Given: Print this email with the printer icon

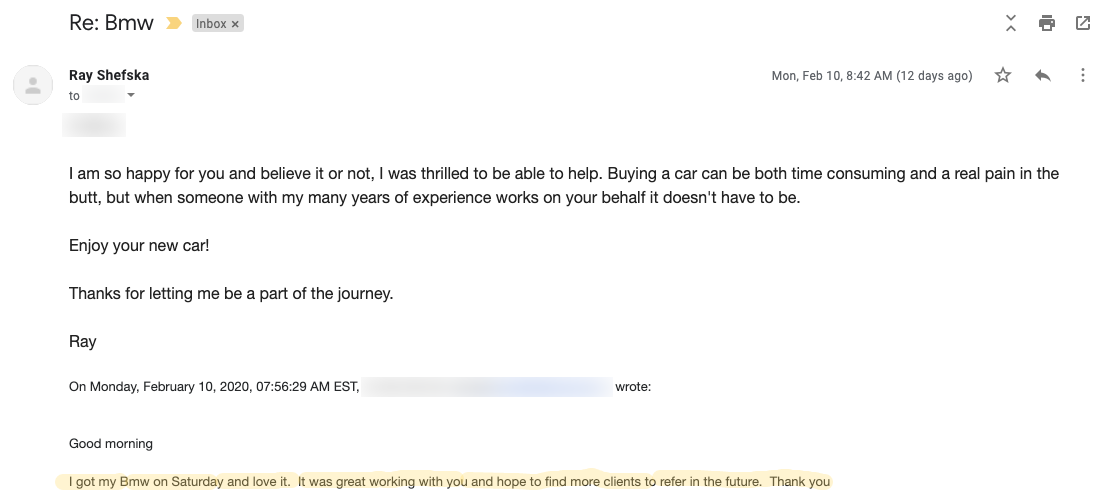Looking at the screenshot, I should pos(1047,23).
